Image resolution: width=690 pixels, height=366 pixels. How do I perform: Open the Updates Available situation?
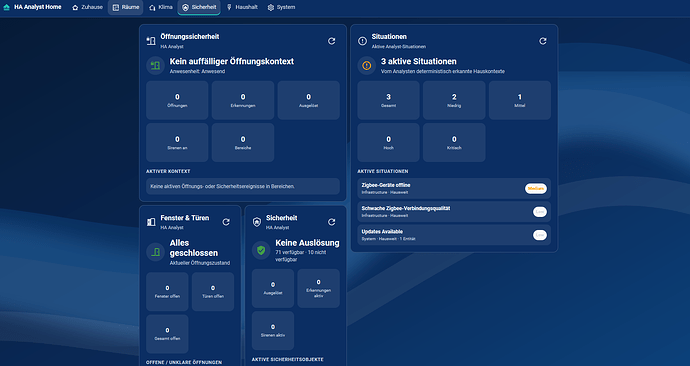[454, 235]
